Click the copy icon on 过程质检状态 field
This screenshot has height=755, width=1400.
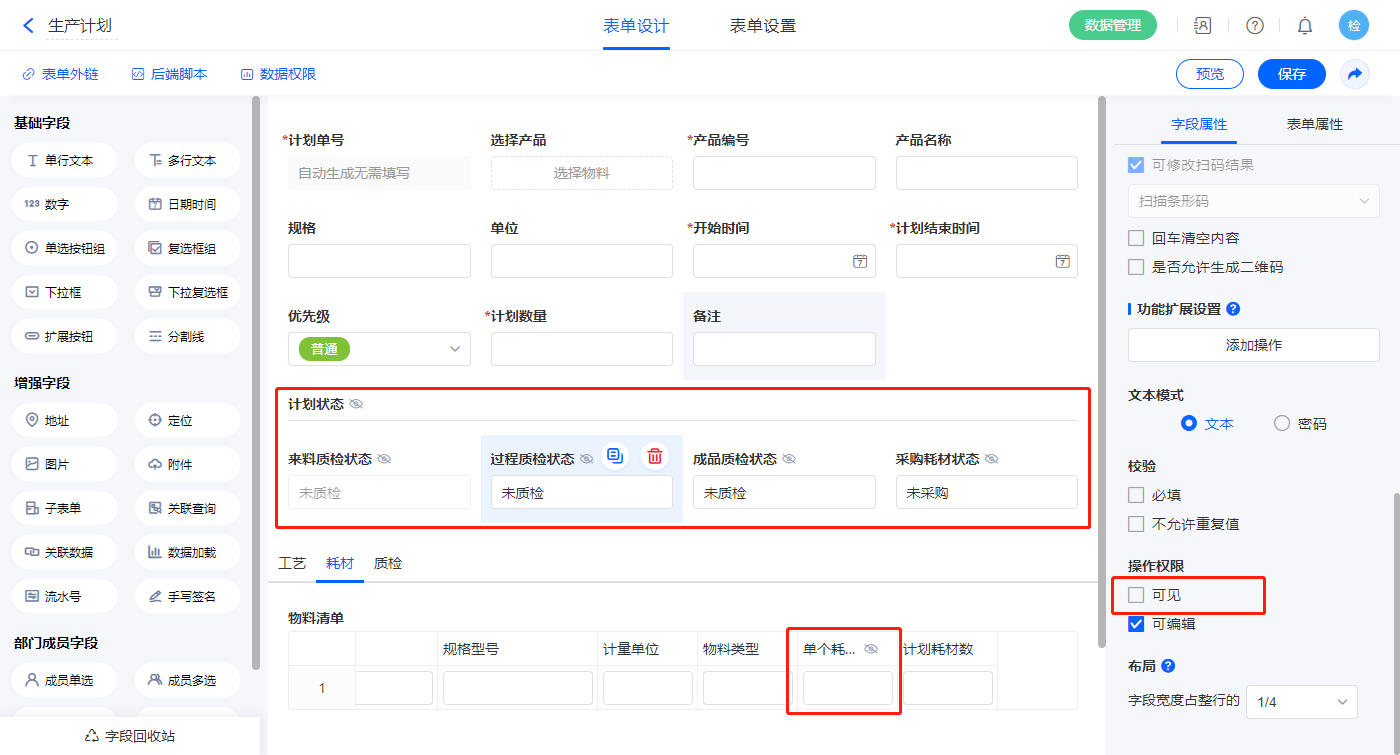(615, 457)
